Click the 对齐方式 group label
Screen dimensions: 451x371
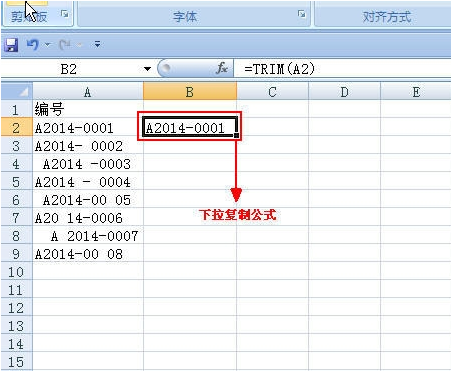click(386, 16)
